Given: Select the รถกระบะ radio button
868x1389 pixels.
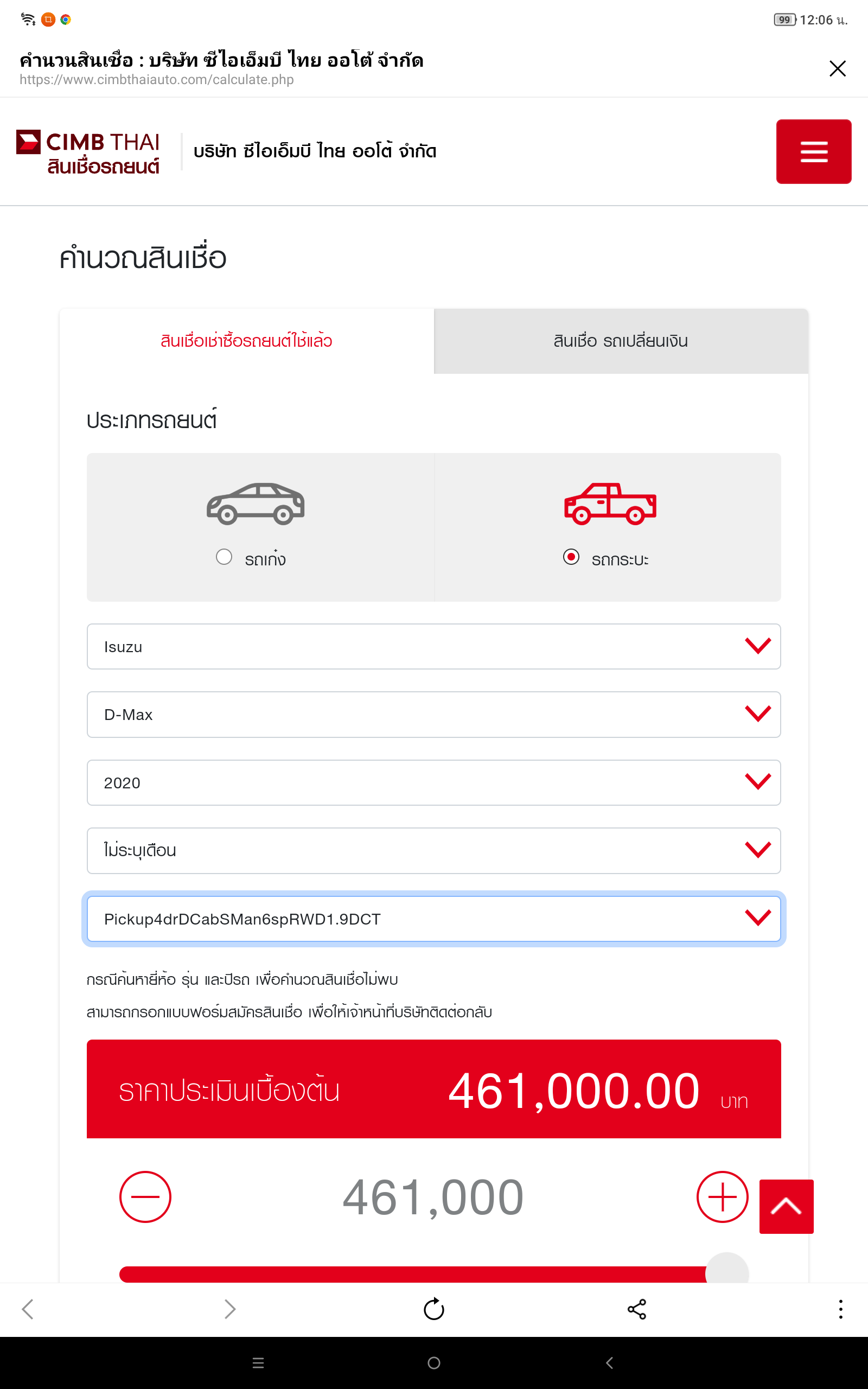Looking at the screenshot, I should pos(571,557).
